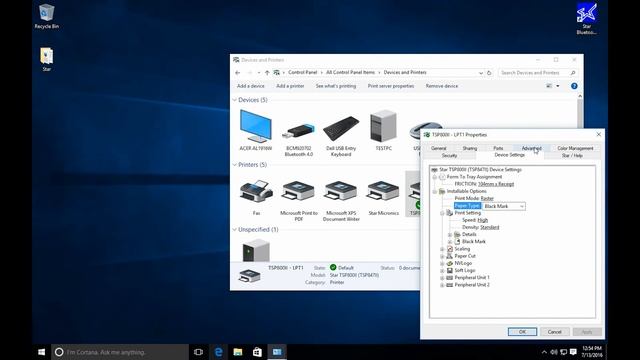Expand the Scaling tree node
The width and height of the screenshot is (640, 360).
442,249
